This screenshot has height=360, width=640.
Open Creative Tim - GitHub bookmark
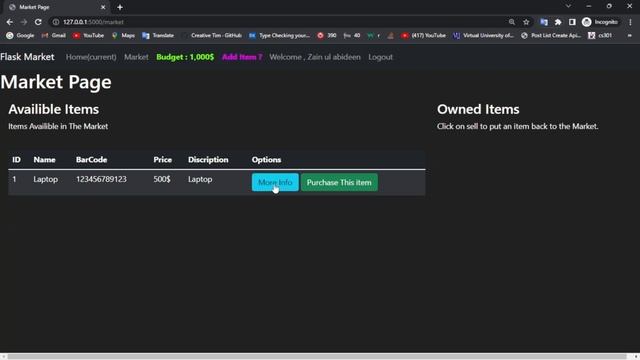[212, 36]
